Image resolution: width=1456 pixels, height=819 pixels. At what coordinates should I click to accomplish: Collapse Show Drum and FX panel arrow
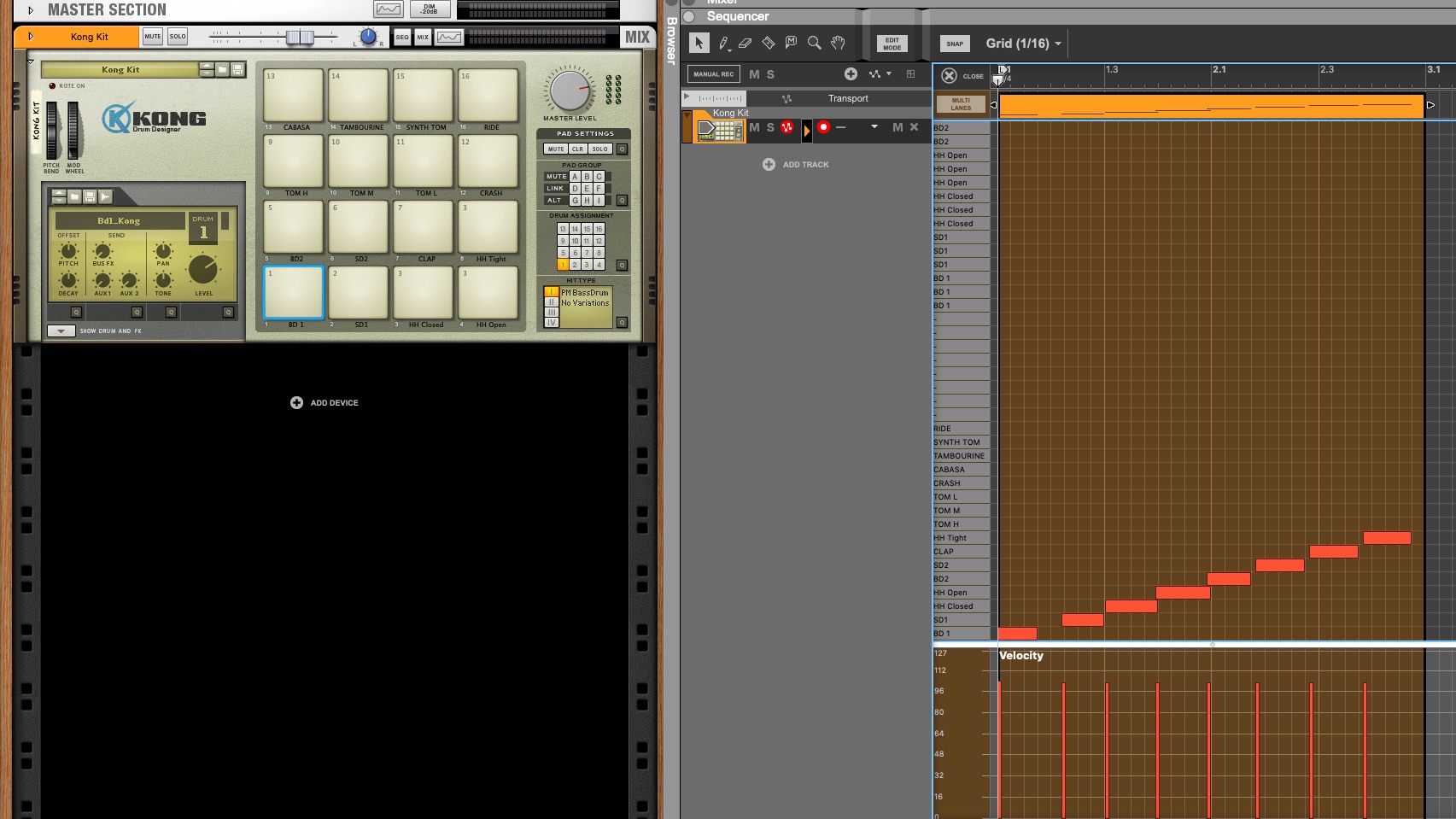(61, 331)
